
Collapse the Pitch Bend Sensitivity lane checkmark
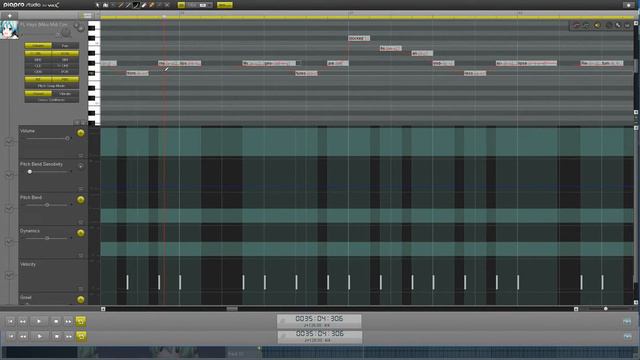tap(9, 175)
